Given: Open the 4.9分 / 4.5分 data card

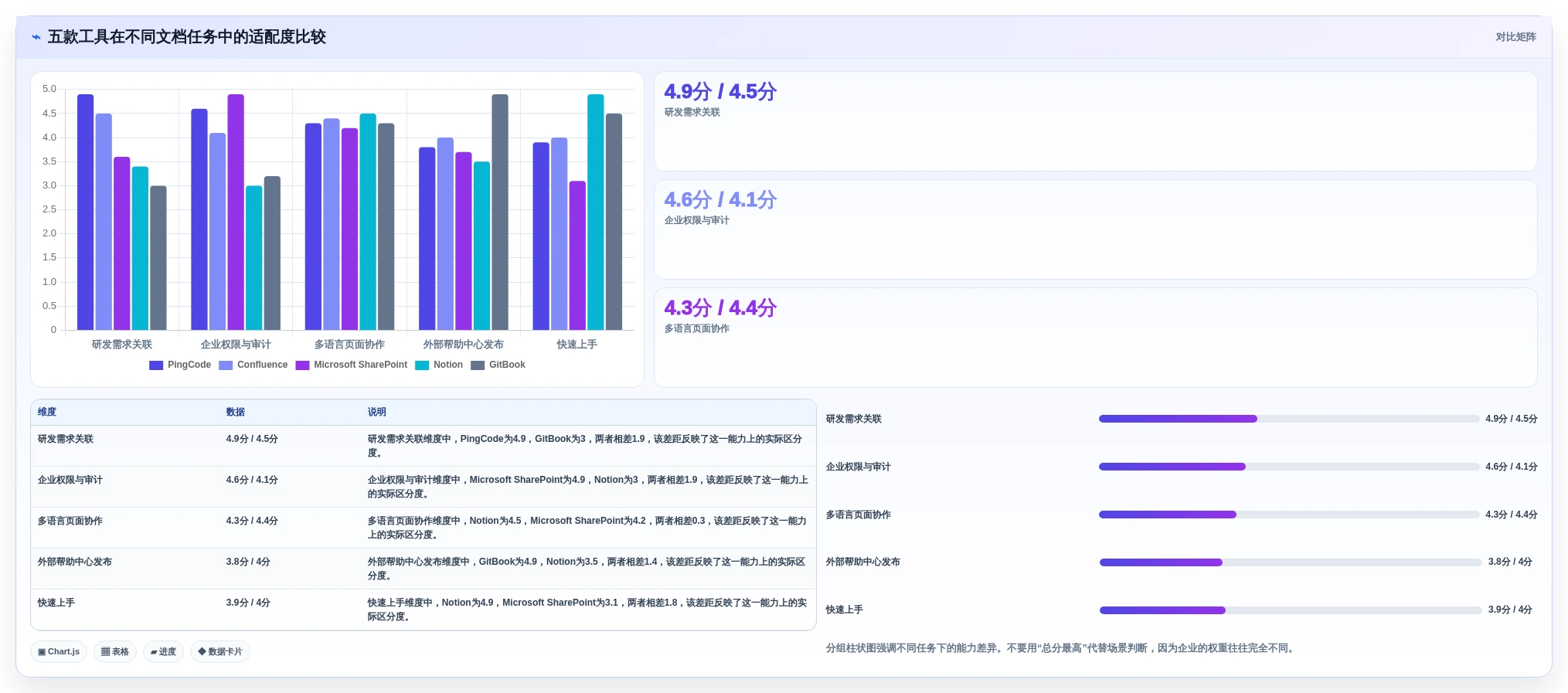Looking at the screenshot, I should point(1096,121).
